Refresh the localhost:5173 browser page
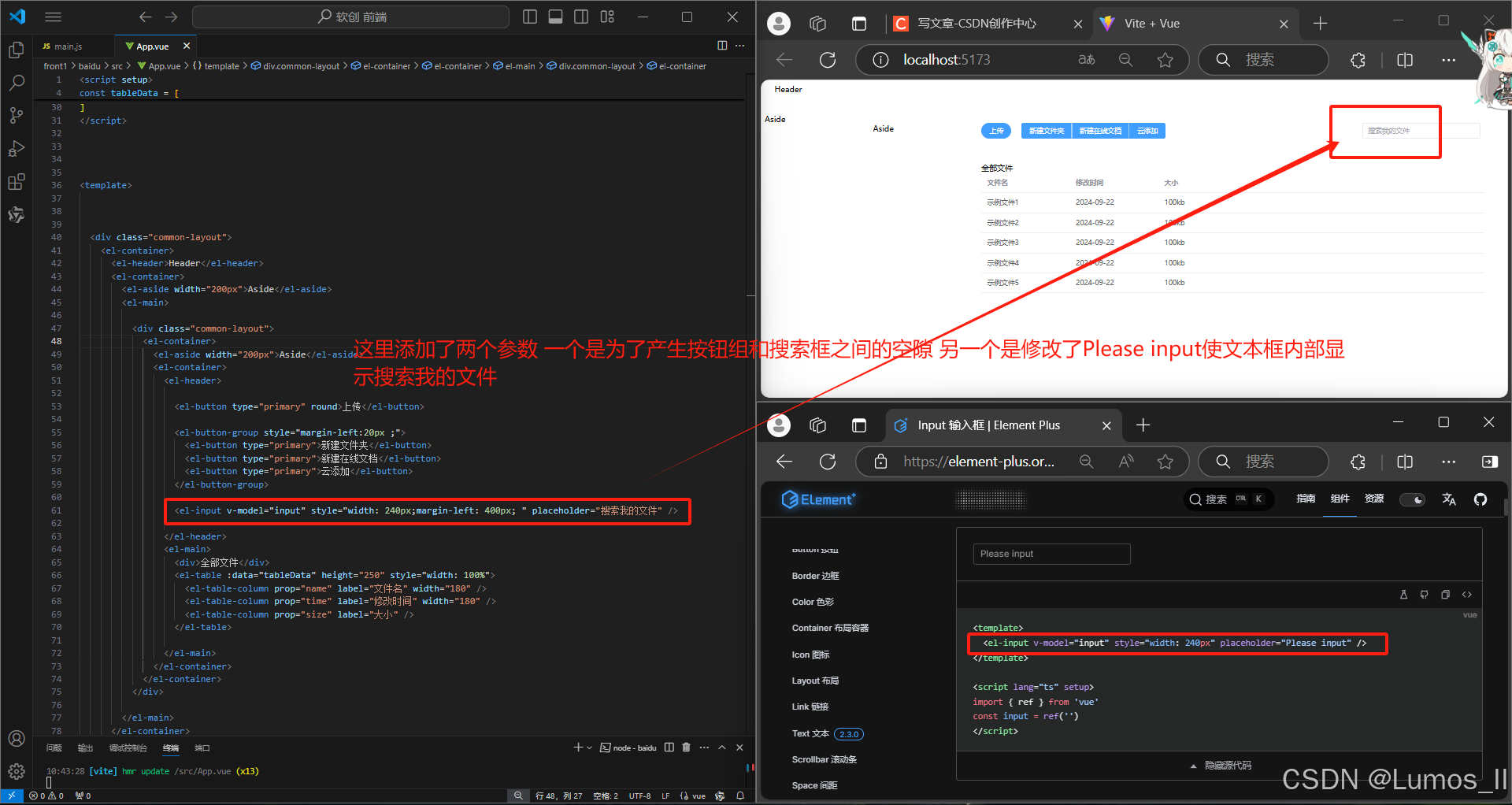 828,60
